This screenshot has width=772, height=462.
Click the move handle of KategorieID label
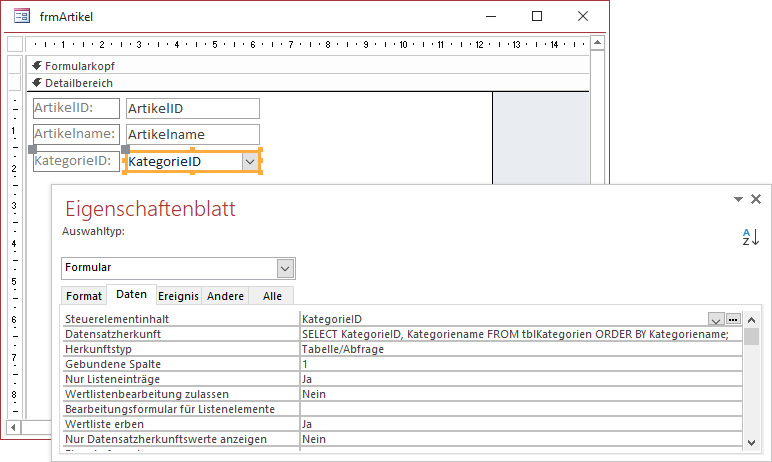tap(32, 149)
